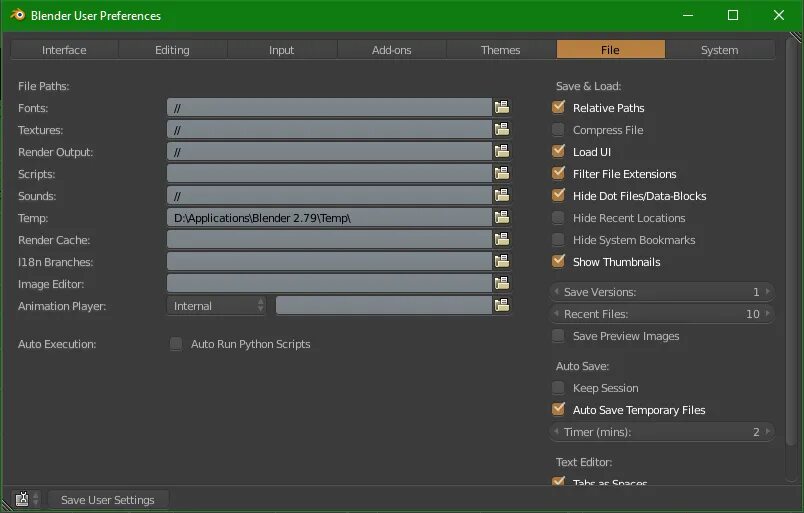Click the Blender logo in title bar
The width and height of the screenshot is (804, 513).
coord(17,15)
